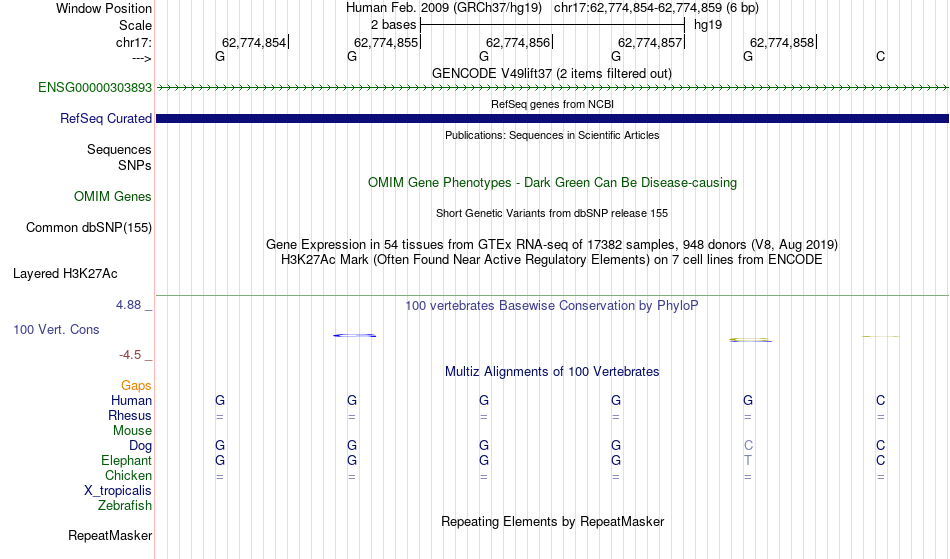This screenshot has height=559, width=950.
Task: Click the strand direction arrow --> label
Action: pos(142,58)
